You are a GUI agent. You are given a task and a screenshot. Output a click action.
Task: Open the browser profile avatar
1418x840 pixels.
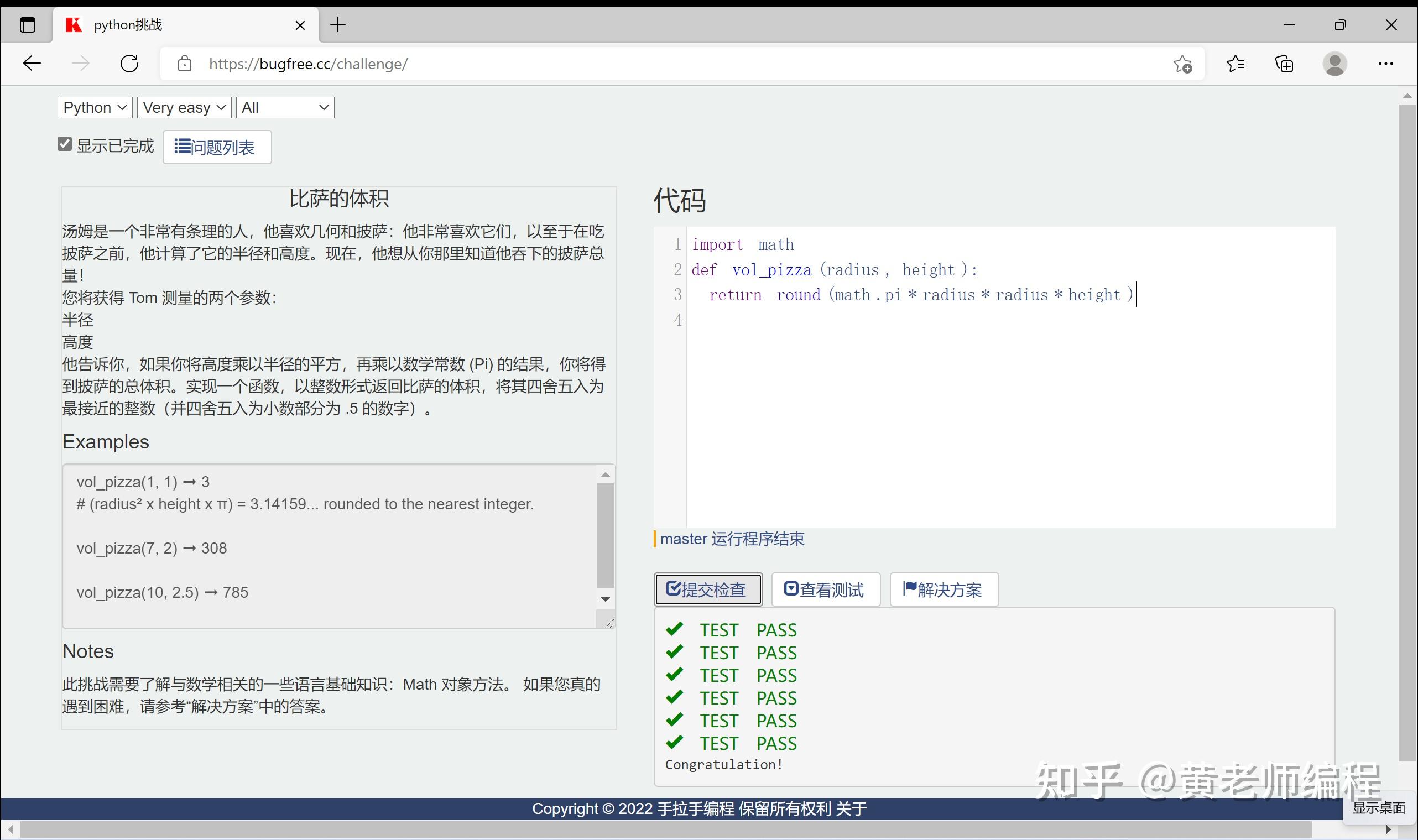1334,64
